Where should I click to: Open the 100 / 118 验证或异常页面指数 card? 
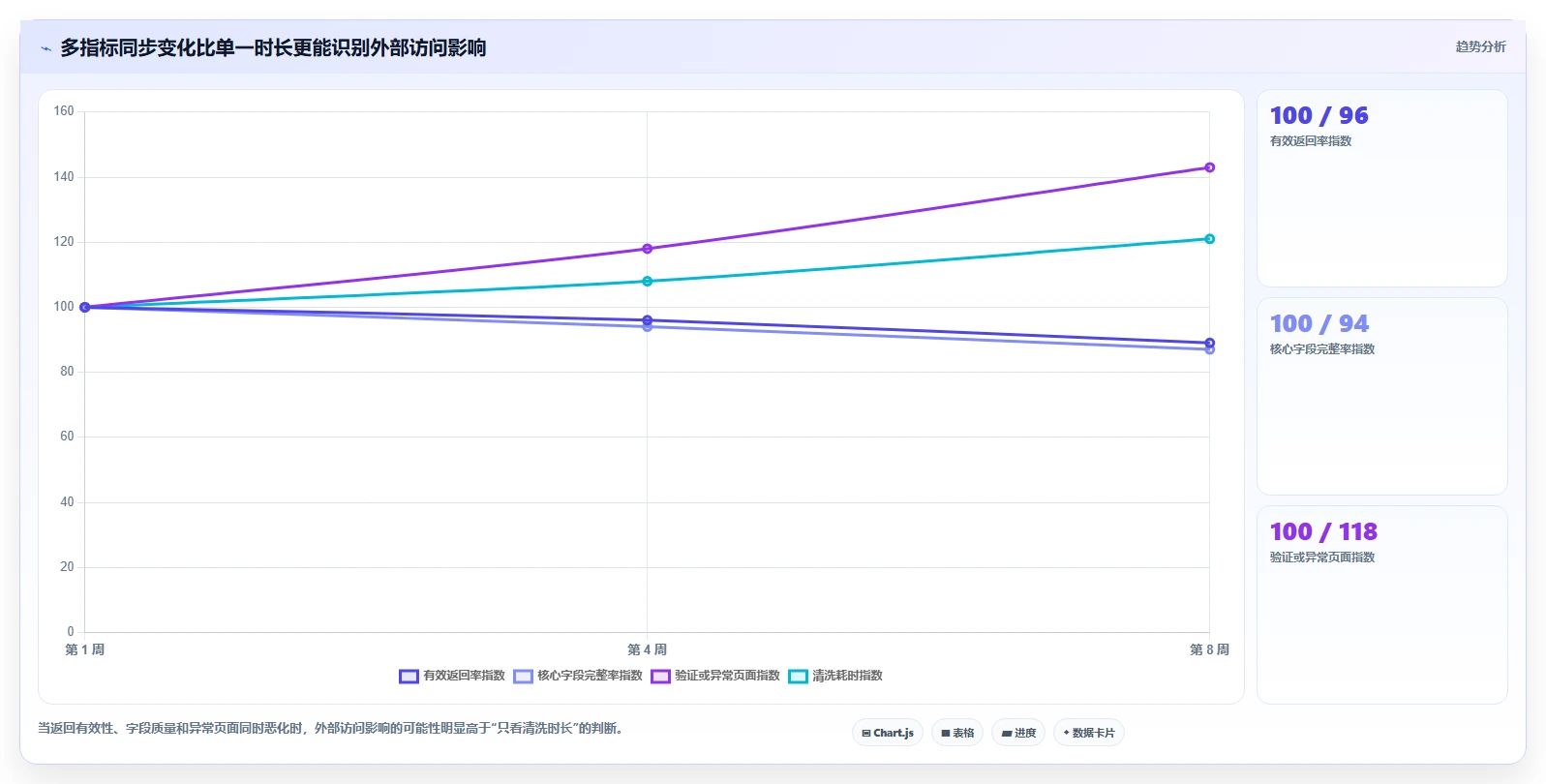click(1381, 605)
